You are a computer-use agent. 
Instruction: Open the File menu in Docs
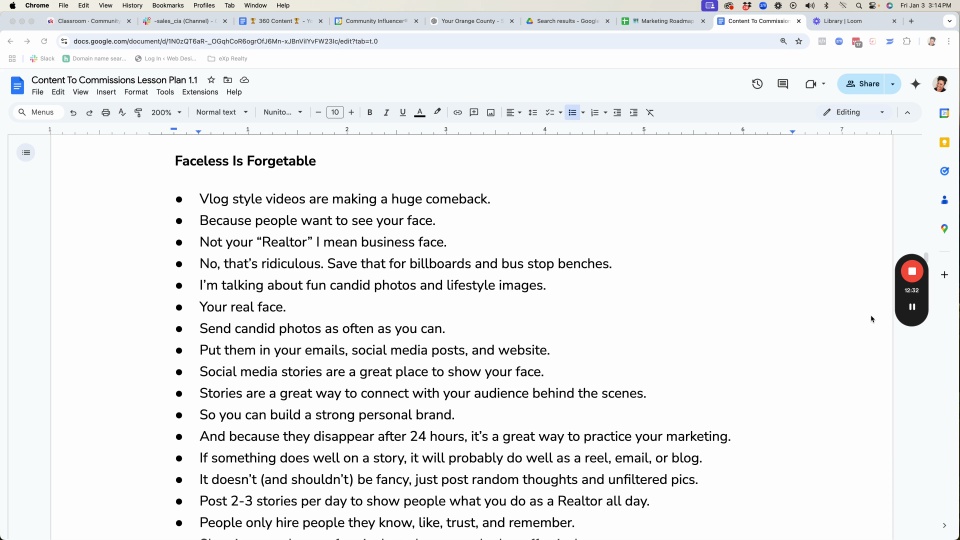point(37,92)
